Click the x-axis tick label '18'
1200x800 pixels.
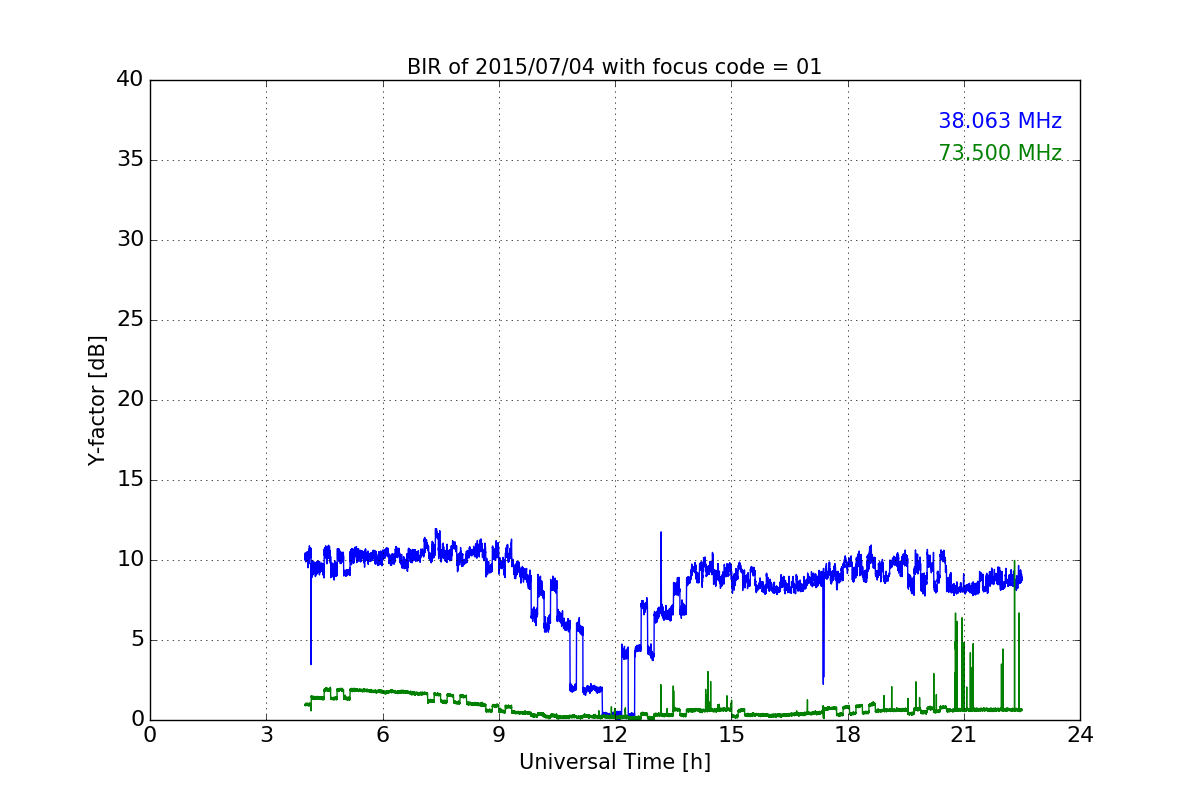847,735
